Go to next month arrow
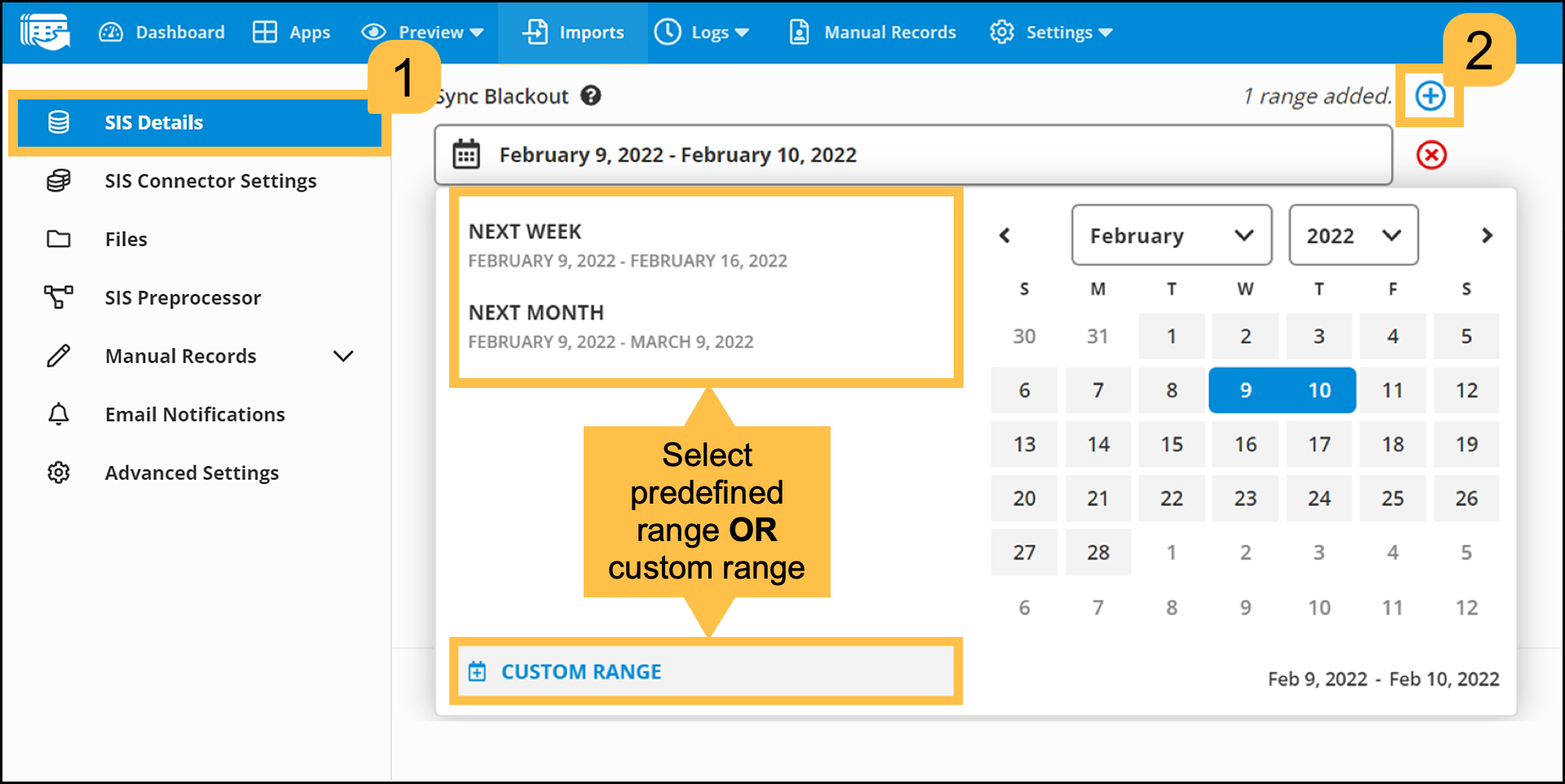 1487,236
